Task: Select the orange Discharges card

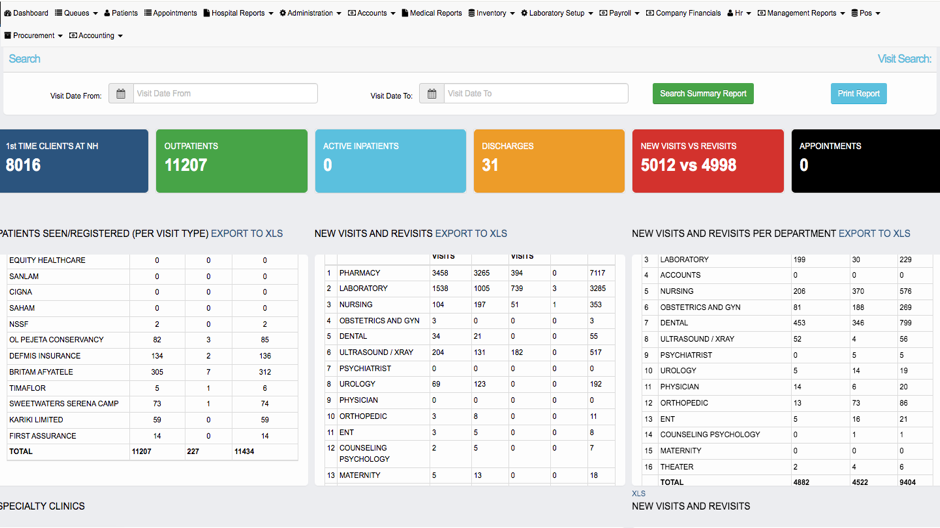Action: tap(549, 161)
